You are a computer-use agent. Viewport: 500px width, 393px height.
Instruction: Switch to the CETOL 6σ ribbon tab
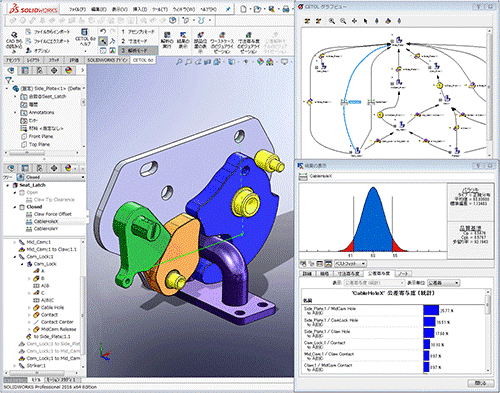click(143, 60)
